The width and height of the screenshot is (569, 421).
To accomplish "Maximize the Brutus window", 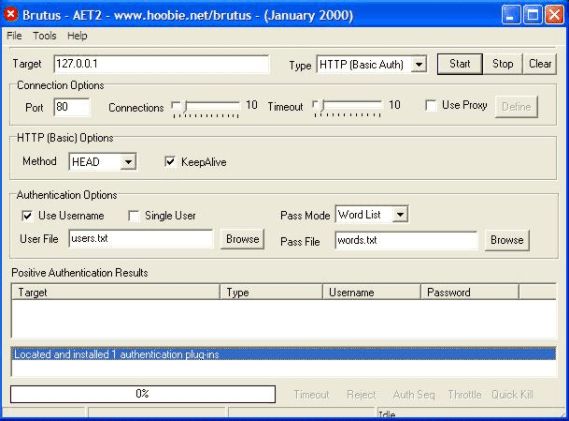I will point(533,15).
